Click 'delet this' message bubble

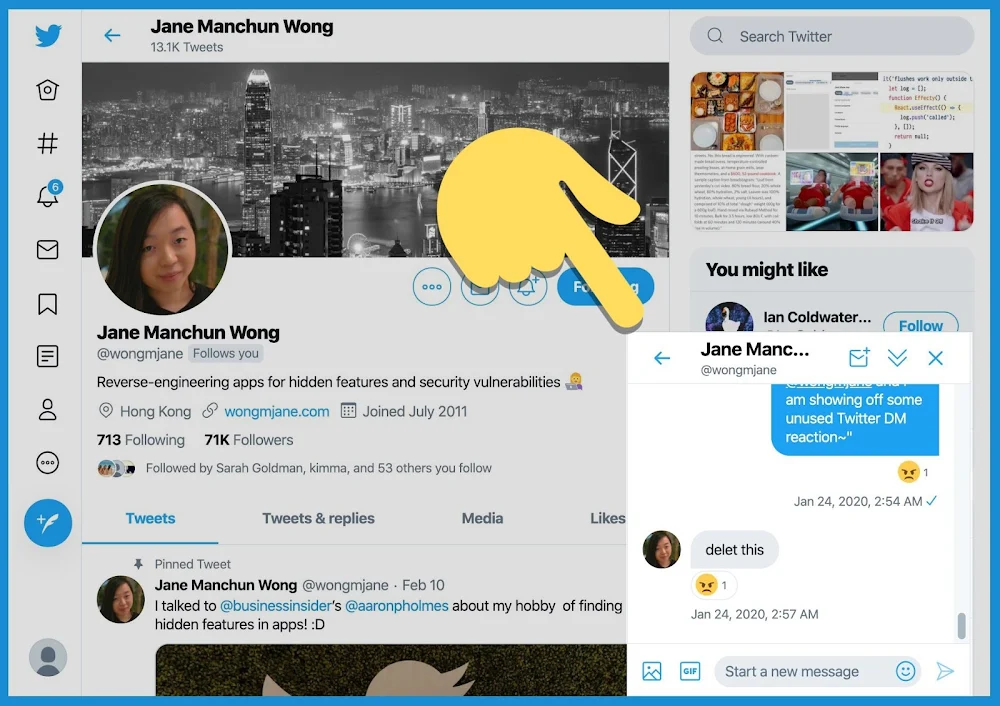click(x=735, y=550)
